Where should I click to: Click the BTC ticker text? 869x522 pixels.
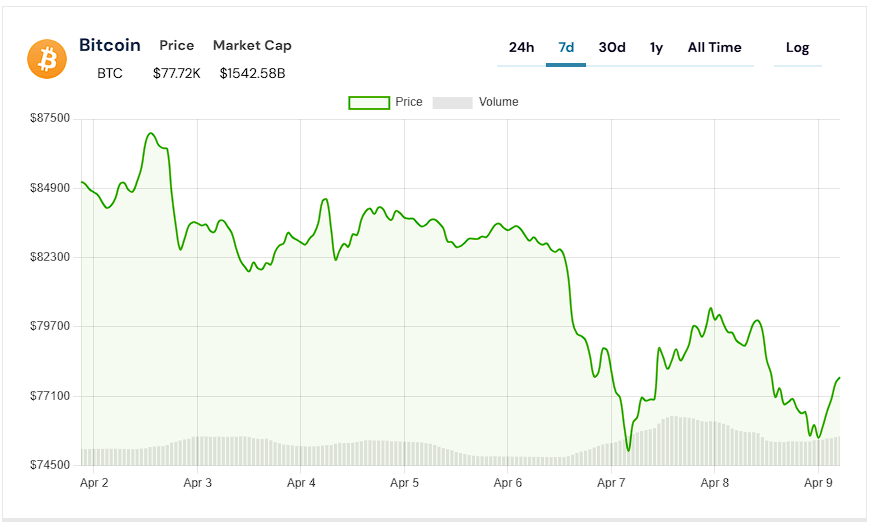pos(110,73)
